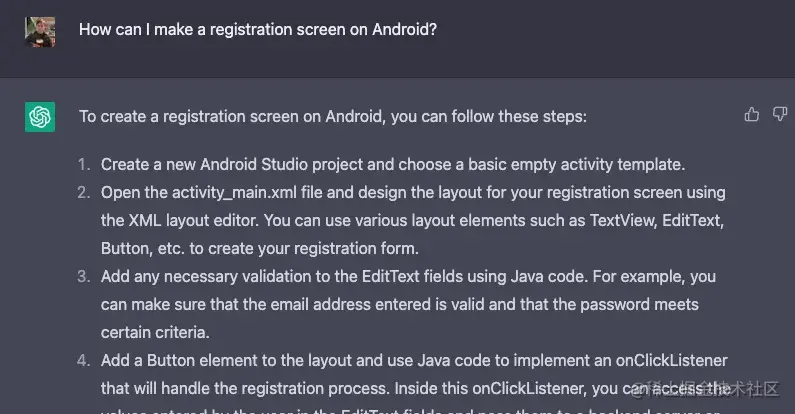Click the line about email address being valid
This screenshot has width=795, height=414.
(400, 305)
